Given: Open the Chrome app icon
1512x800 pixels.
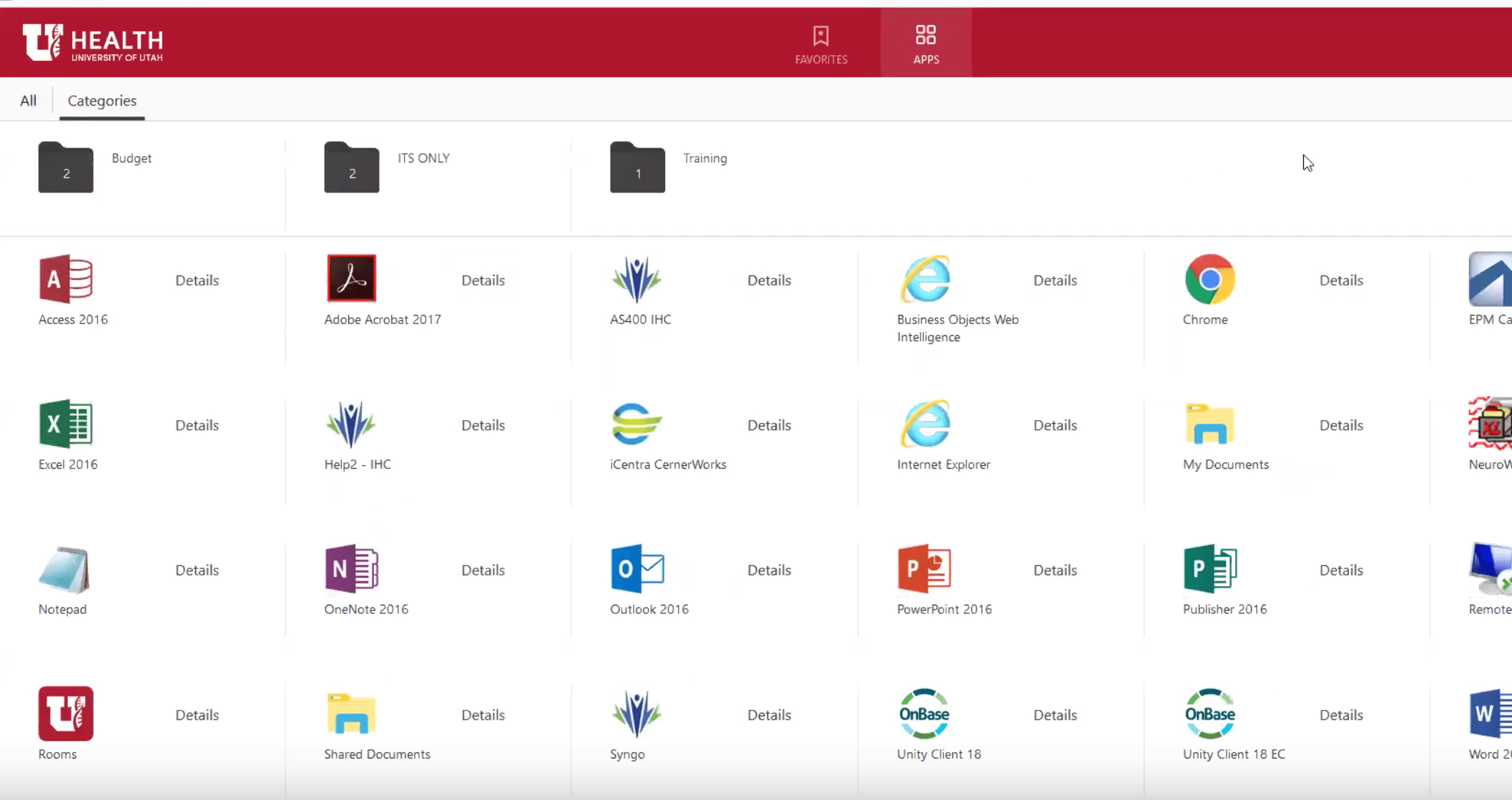Looking at the screenshot, I should [1209, 279].
